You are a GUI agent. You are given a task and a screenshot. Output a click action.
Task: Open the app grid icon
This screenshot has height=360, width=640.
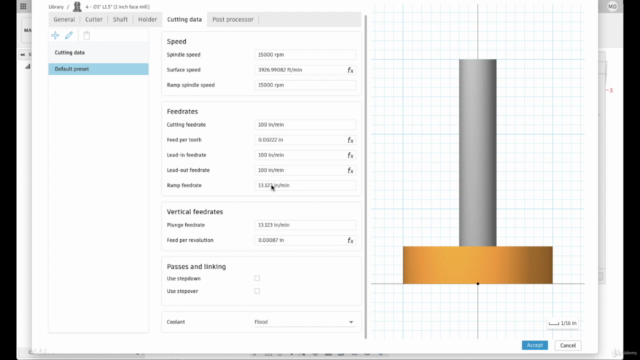pyautogui.click(x=23, y=6)
